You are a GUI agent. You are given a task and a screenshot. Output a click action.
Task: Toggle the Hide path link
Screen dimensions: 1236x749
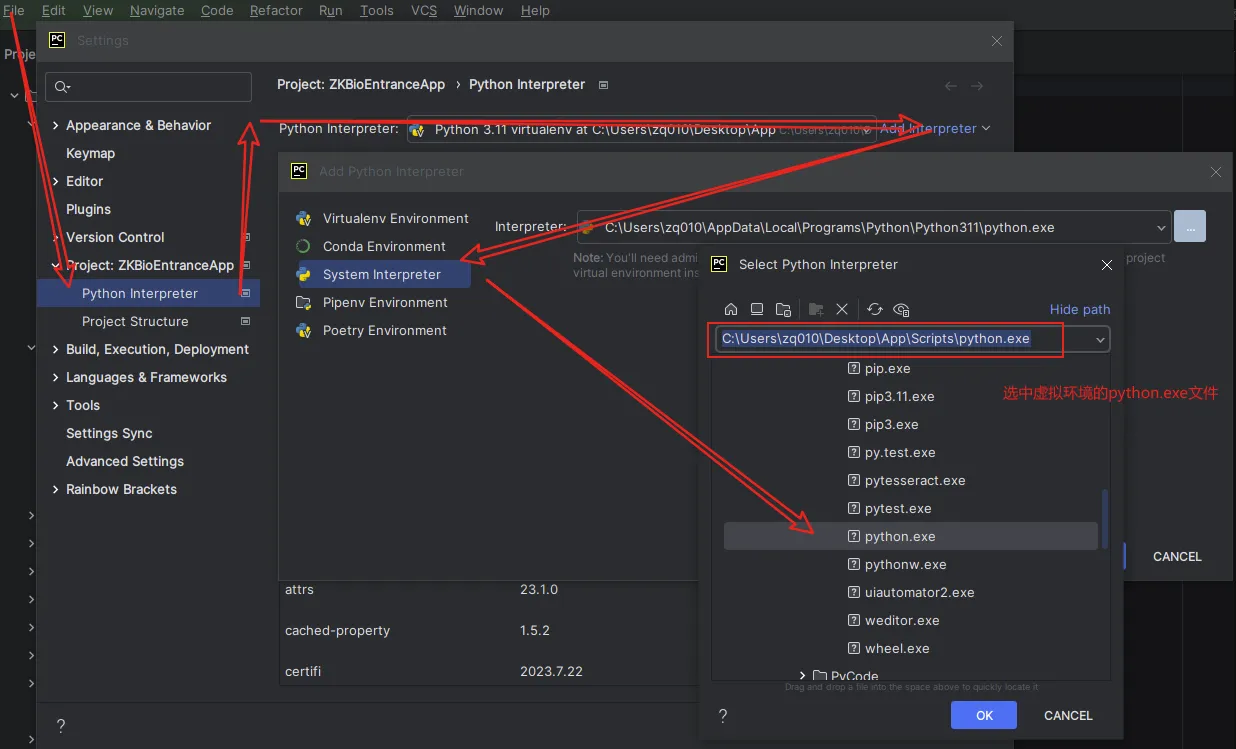(1079, 310)
